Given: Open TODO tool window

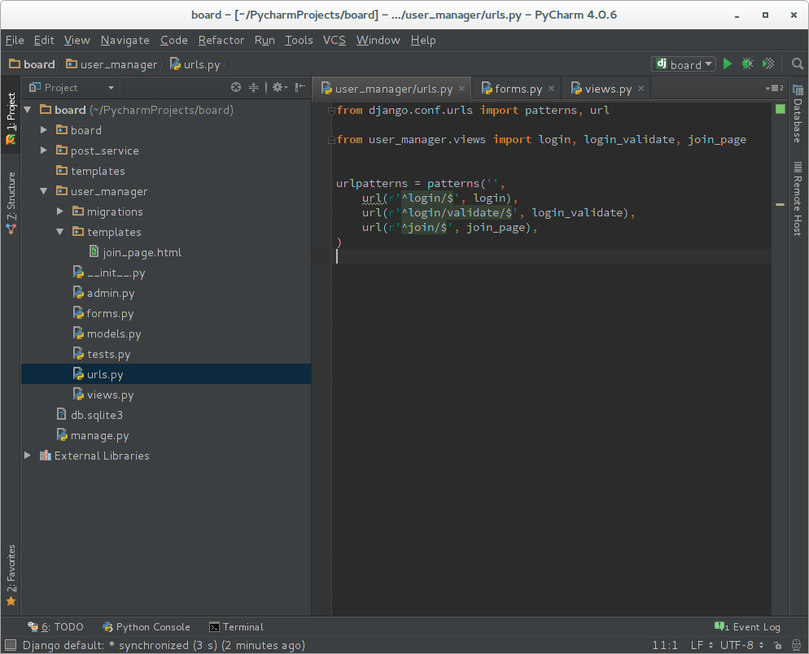Looking at the screenshot, I should 56,627.
